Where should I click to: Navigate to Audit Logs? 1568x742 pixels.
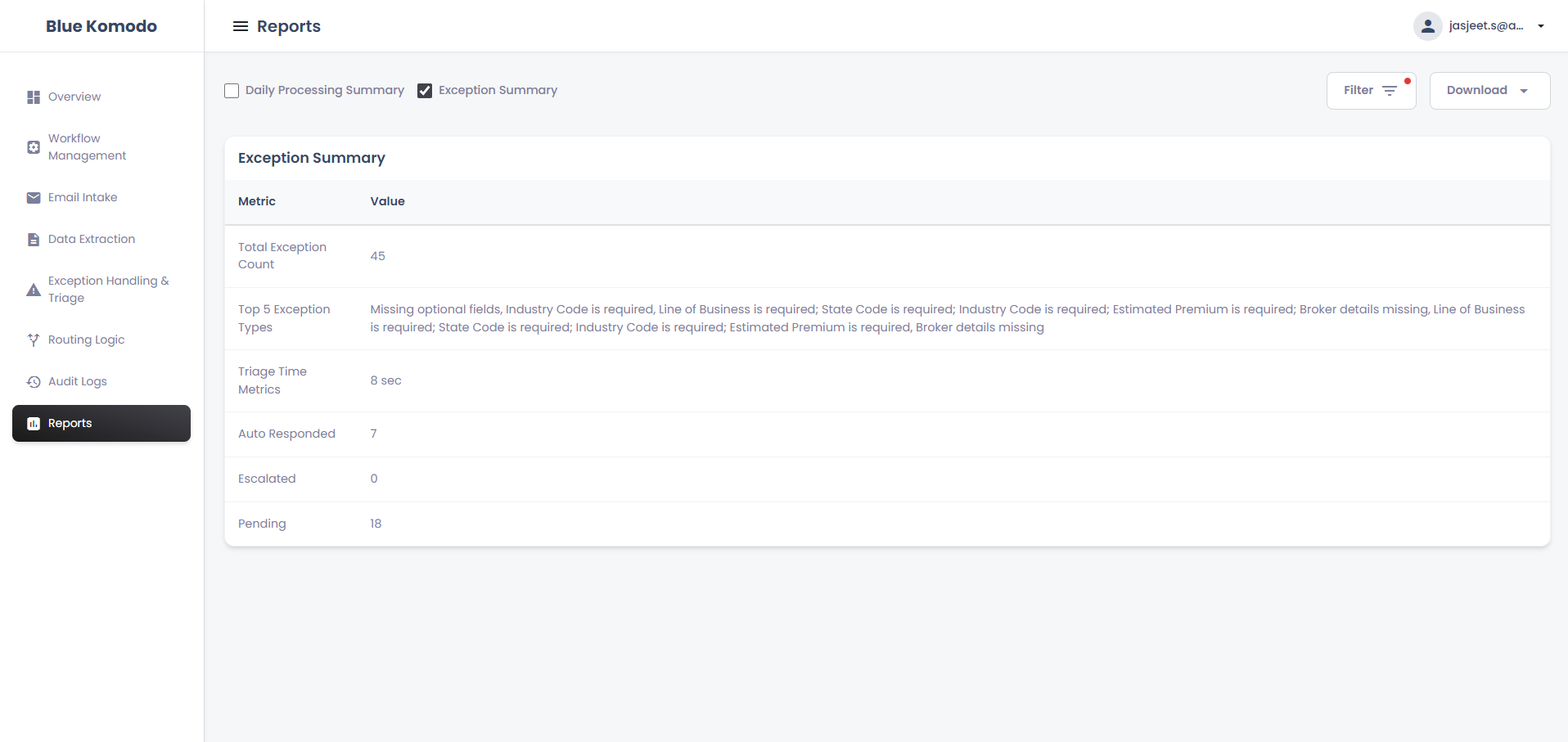click(78, 382)
